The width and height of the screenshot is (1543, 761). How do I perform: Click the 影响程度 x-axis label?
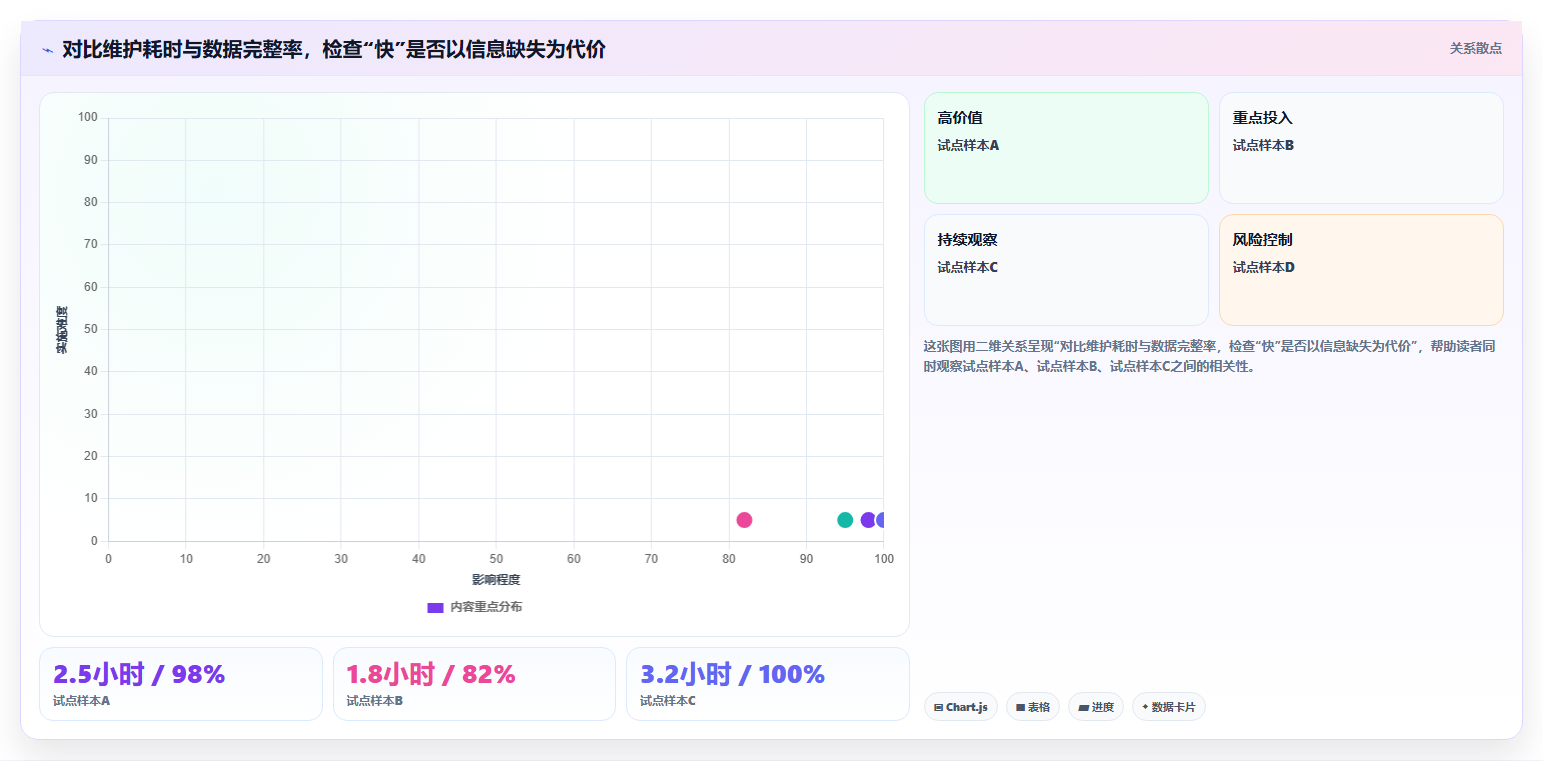[x=496, y=580]
